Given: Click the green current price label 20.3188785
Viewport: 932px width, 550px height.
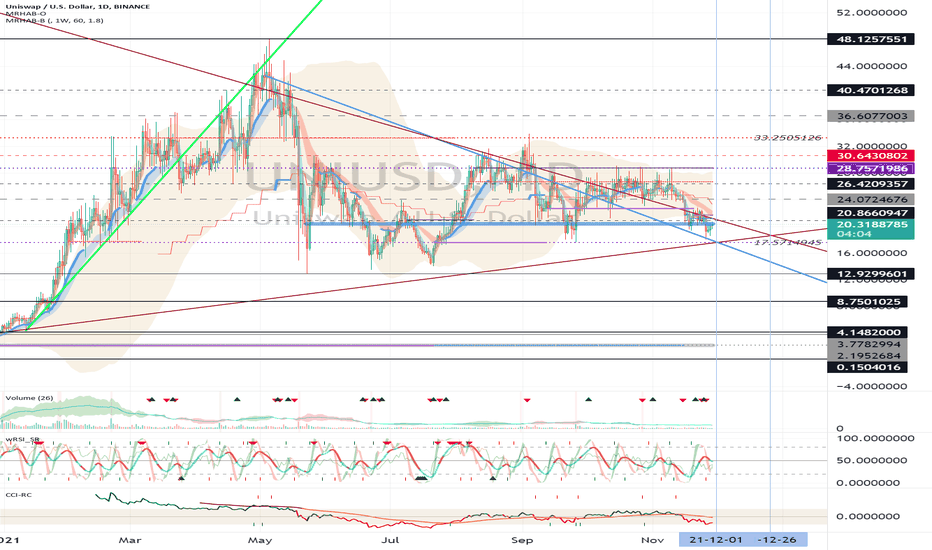Looking at the screenshot, I should click(871, 225).
